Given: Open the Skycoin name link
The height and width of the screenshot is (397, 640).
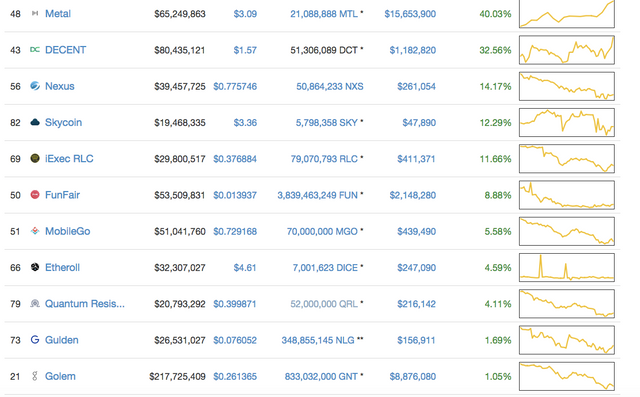Looking at the screenshot, I should pos(63,122).
